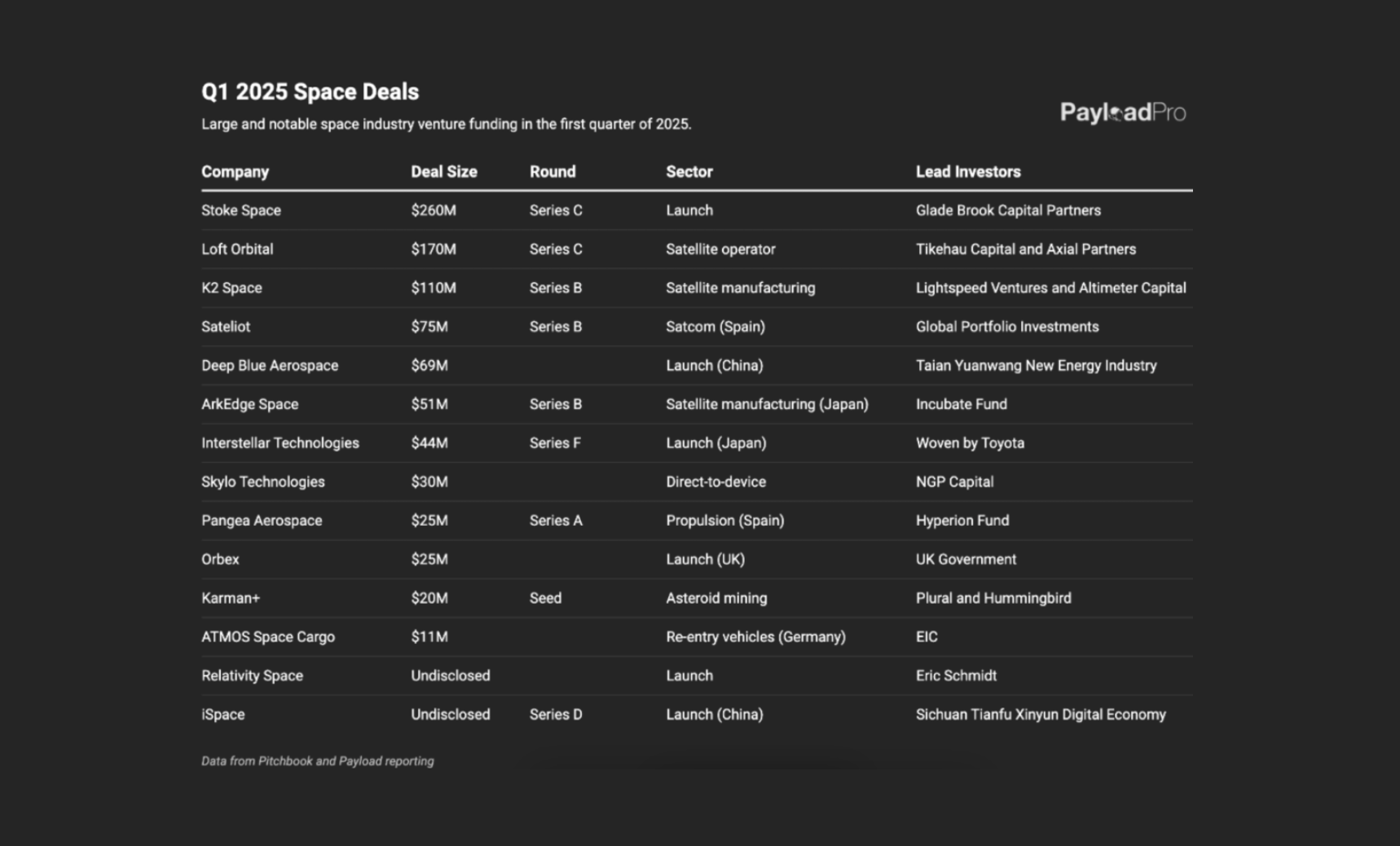Image resolution: width=1400 pixels, height=846 pixels.
Task: Select Glade Brook Capital Partners investor
Action: (x=1008, y=210)
